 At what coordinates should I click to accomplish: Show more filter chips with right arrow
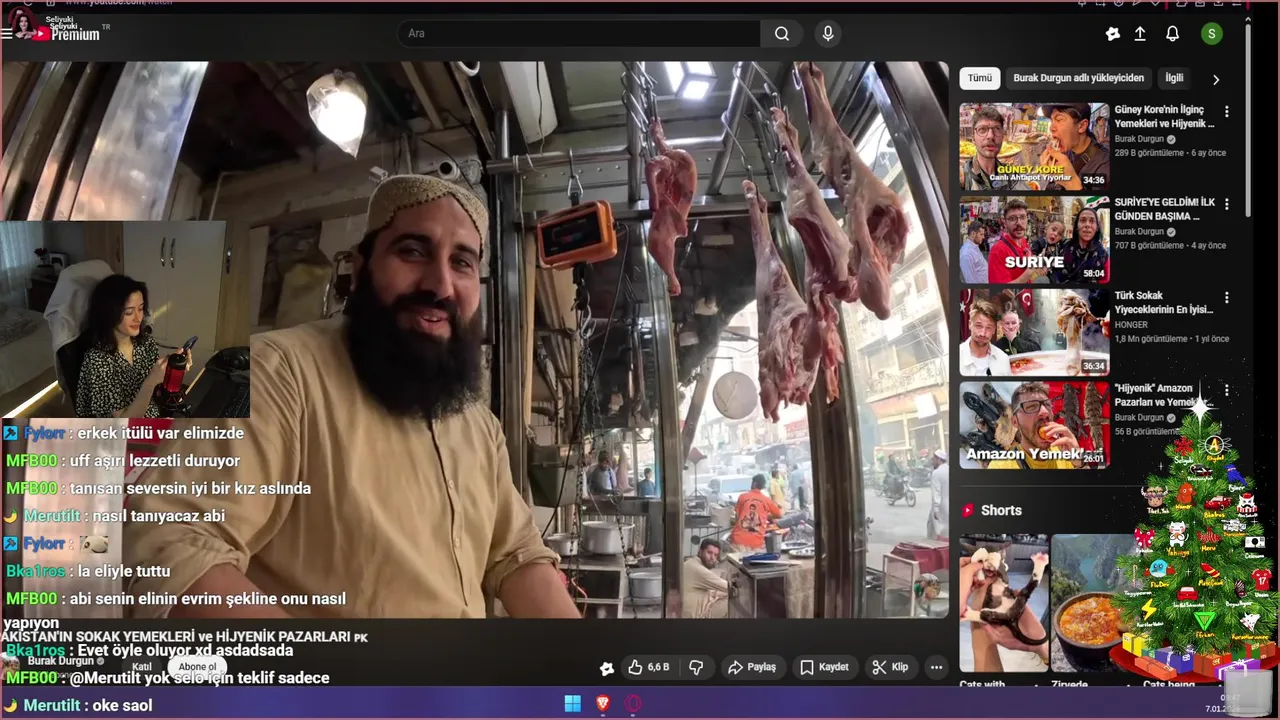click(1216, 79)
